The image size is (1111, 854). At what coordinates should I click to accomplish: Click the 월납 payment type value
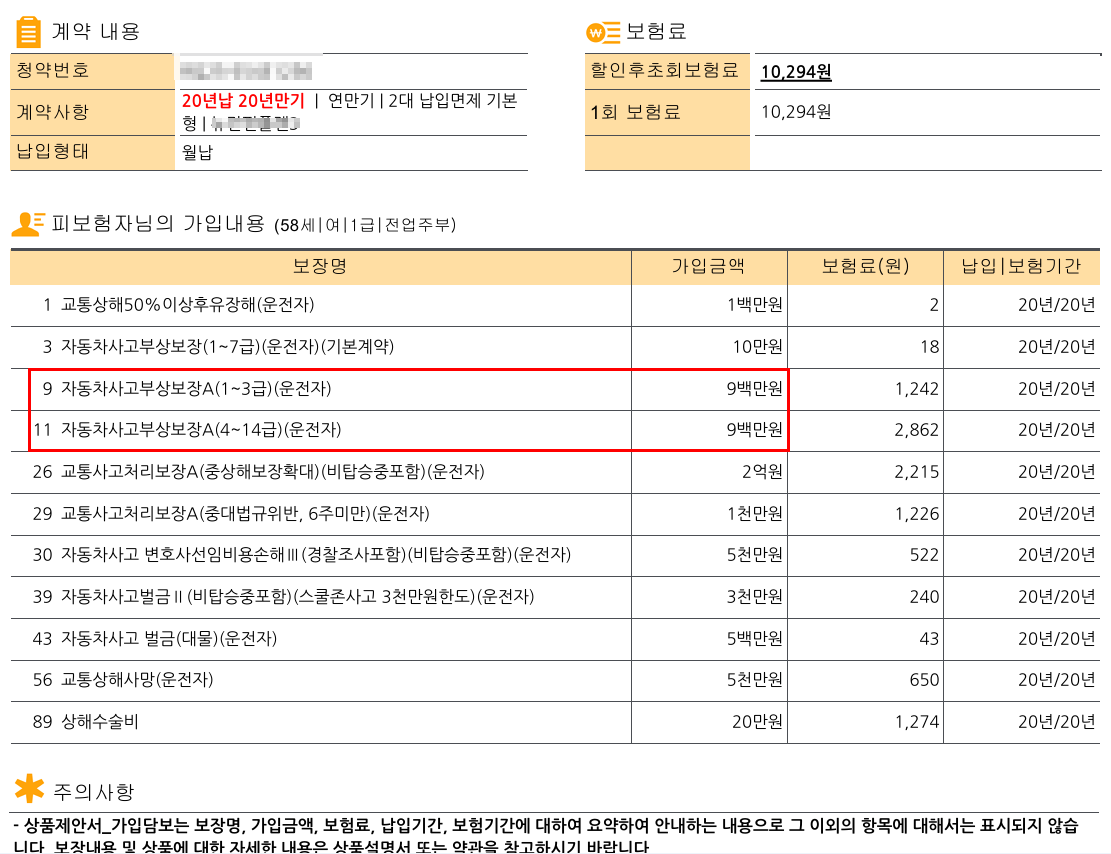(x=197, y=152)
